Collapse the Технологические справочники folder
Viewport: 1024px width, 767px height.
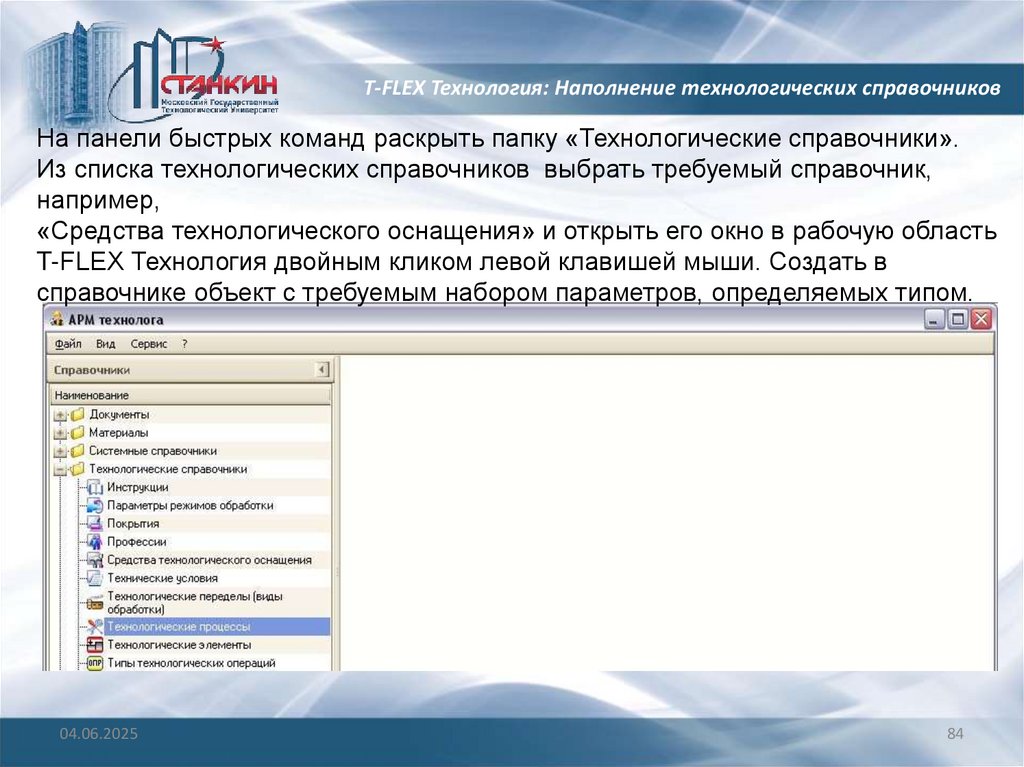tap(60, 470)
